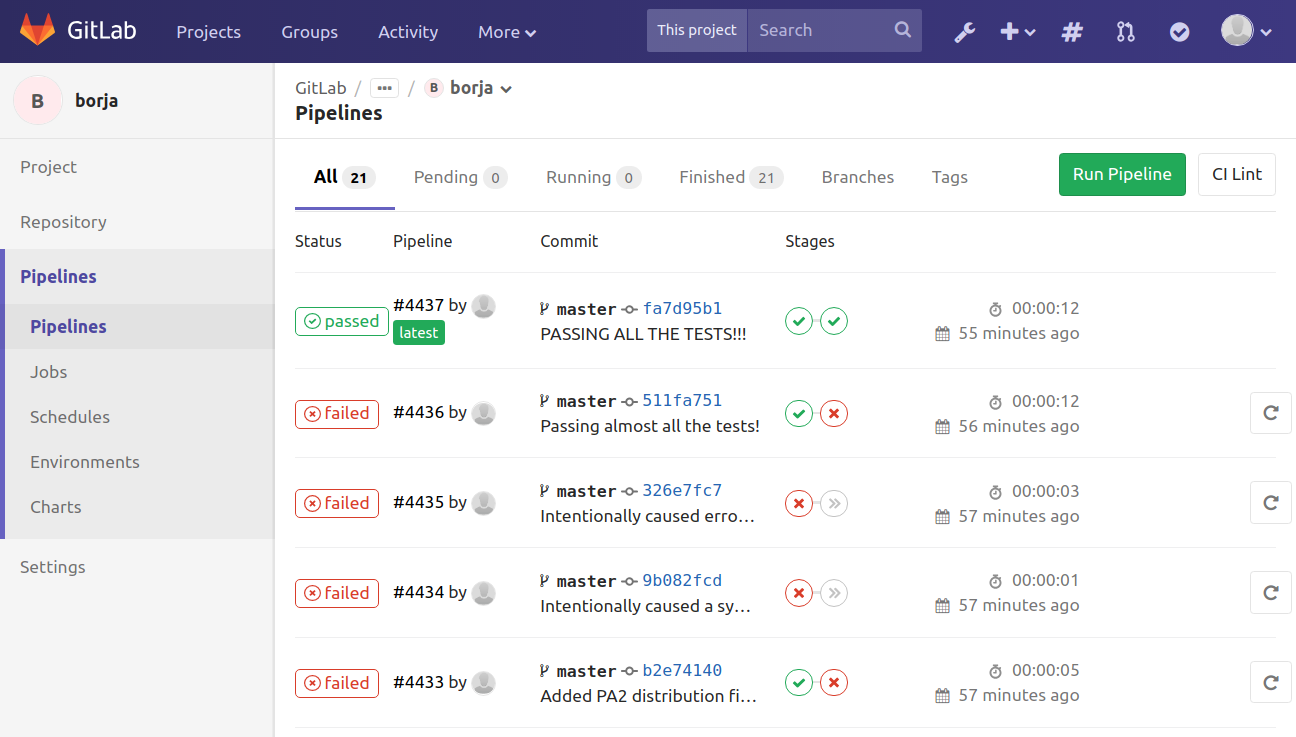
Task: Click the issues hash icon in navbar
Action: point(1072,31)
